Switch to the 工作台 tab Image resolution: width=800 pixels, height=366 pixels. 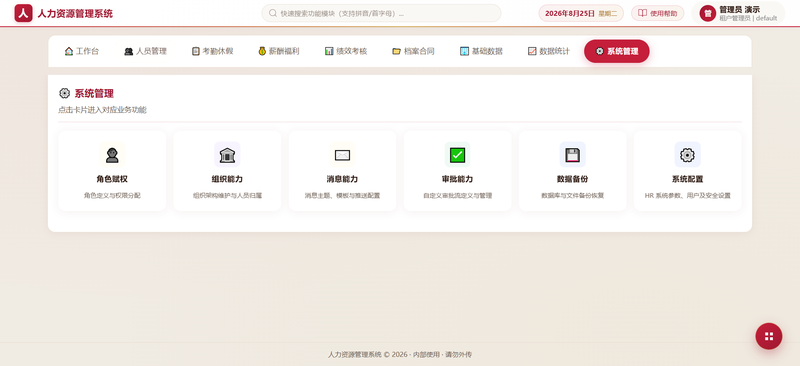point(82,51)
